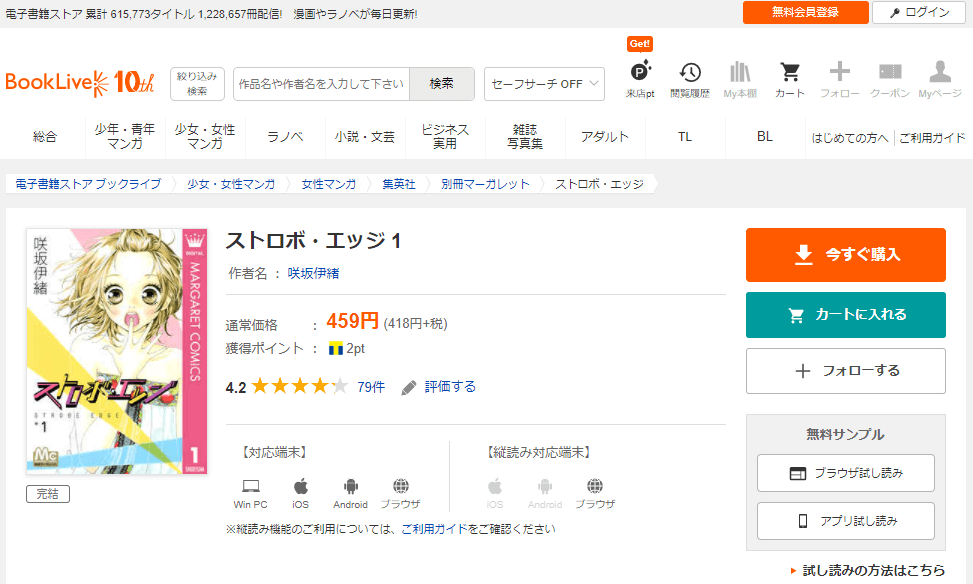Click the 今すぐ購入 buy now button
The image size is (973, 584).
pos(845,255)
